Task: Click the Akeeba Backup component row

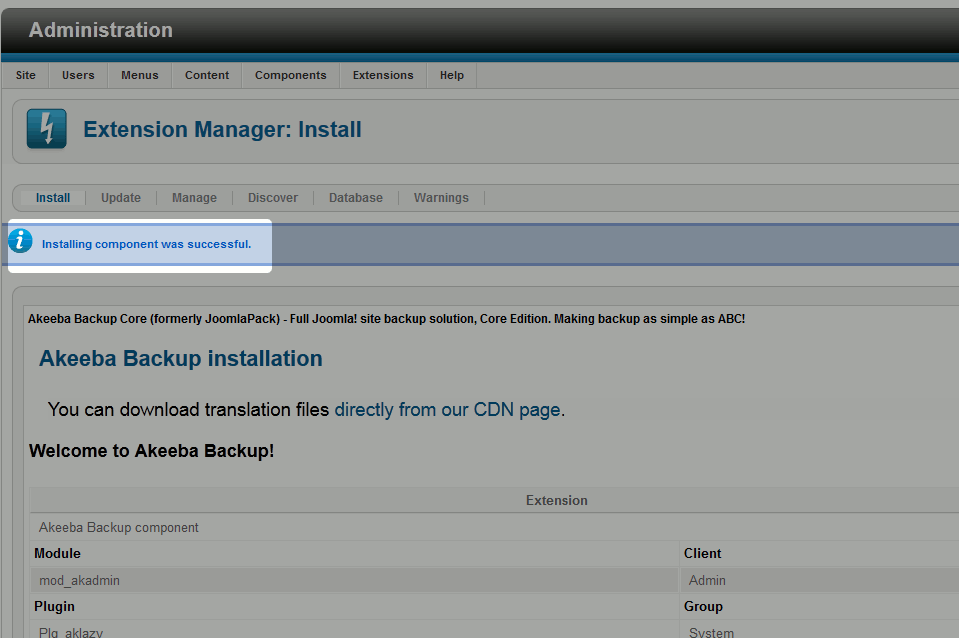Action: (x=119, y=527)
